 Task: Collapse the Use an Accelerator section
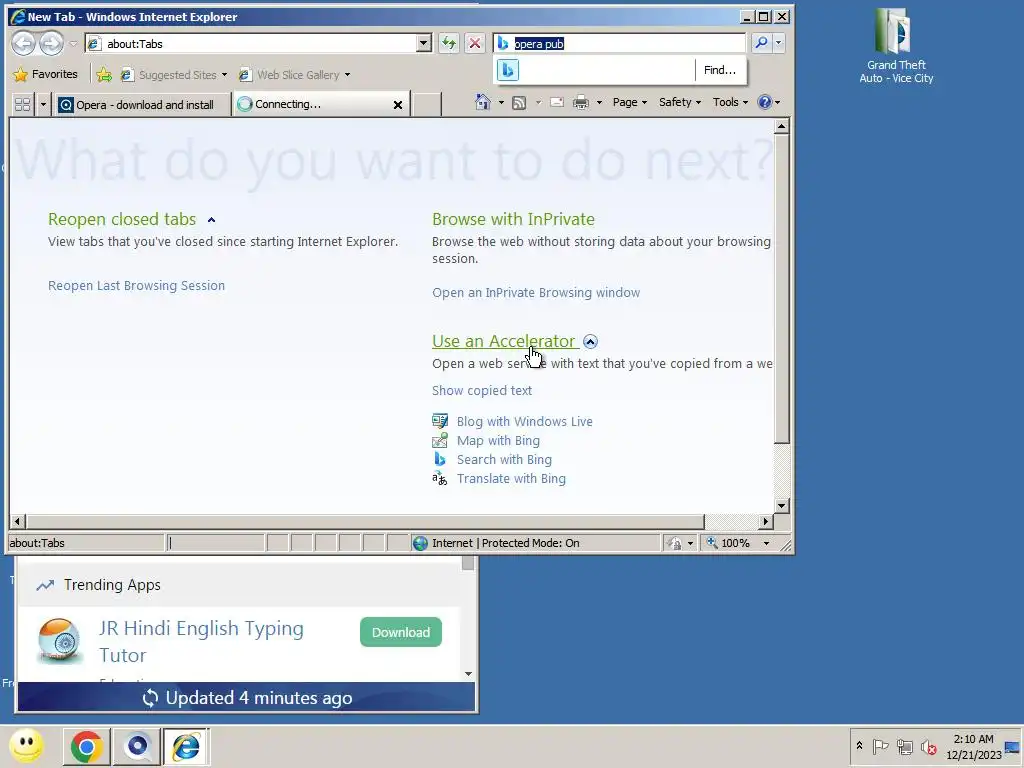tap(590, 342)
